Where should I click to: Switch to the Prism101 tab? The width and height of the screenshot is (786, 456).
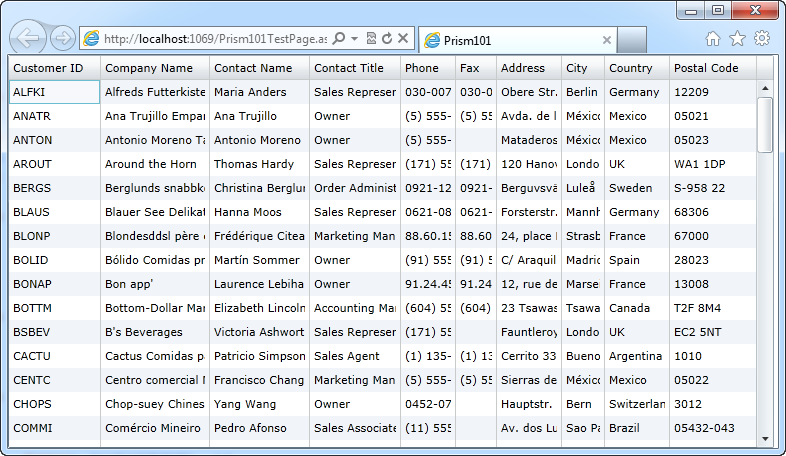pos(510,40)
